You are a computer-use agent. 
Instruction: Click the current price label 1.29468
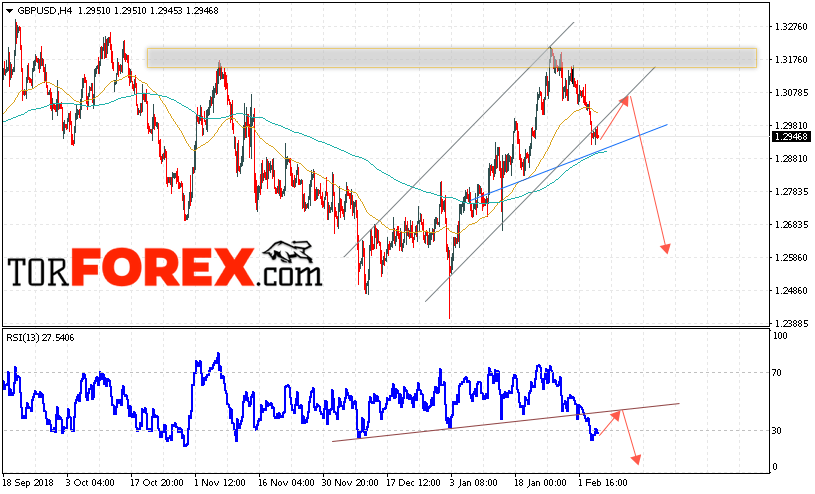tap(791, 136)
